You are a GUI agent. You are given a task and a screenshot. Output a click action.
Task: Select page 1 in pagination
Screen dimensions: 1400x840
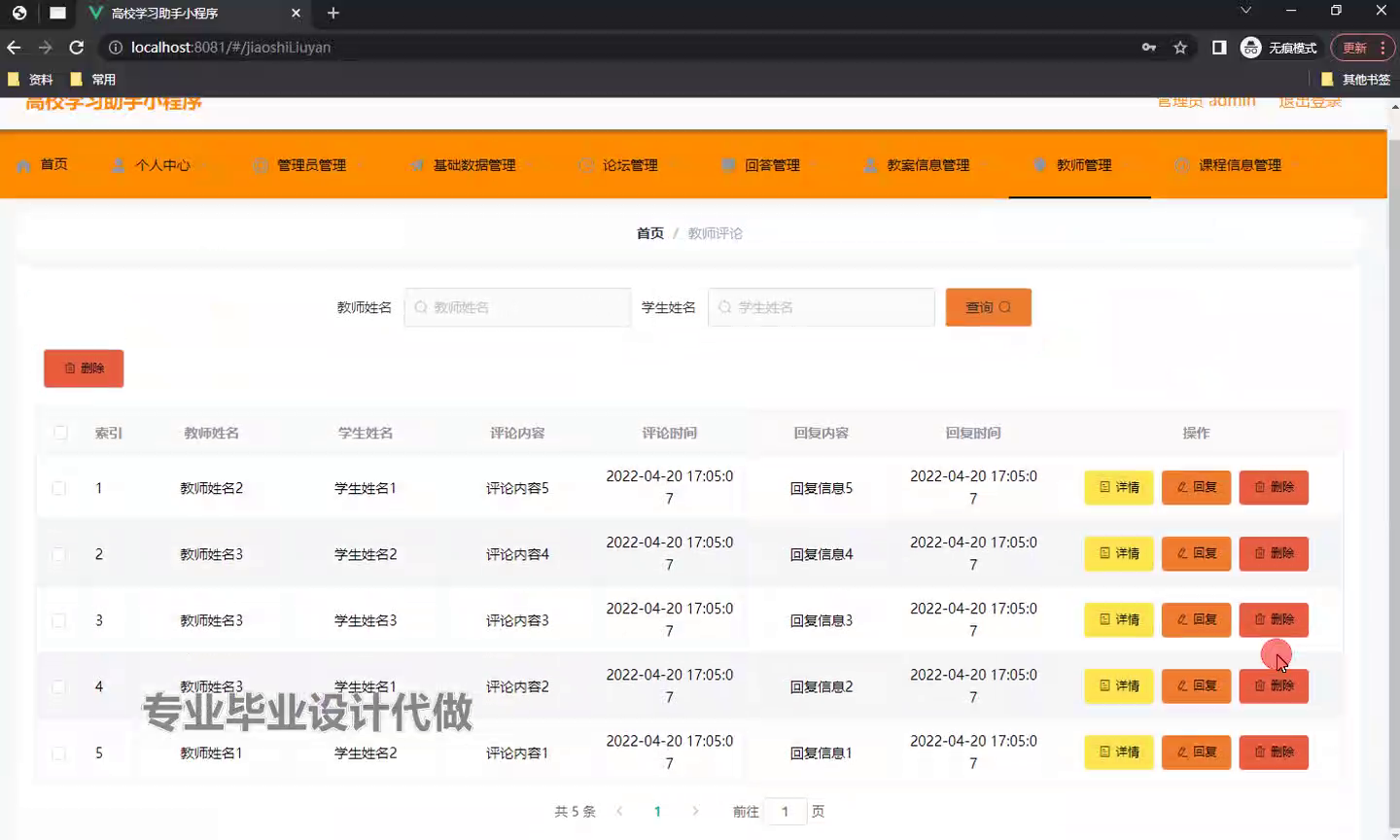(657, 811)
